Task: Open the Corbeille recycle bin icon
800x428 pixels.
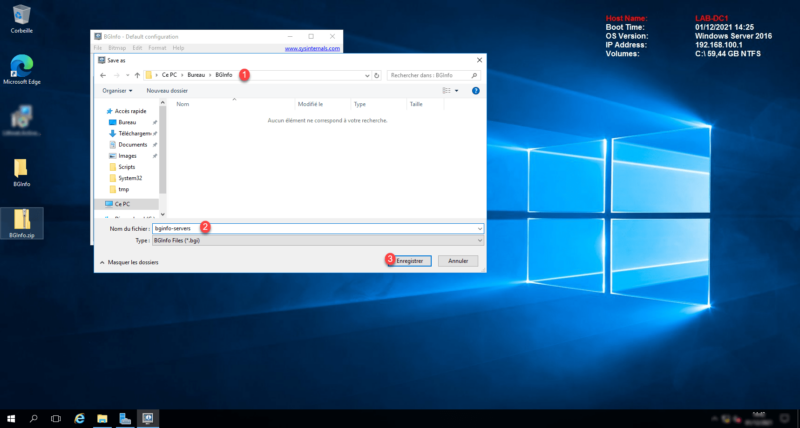Action: (21, 19)
